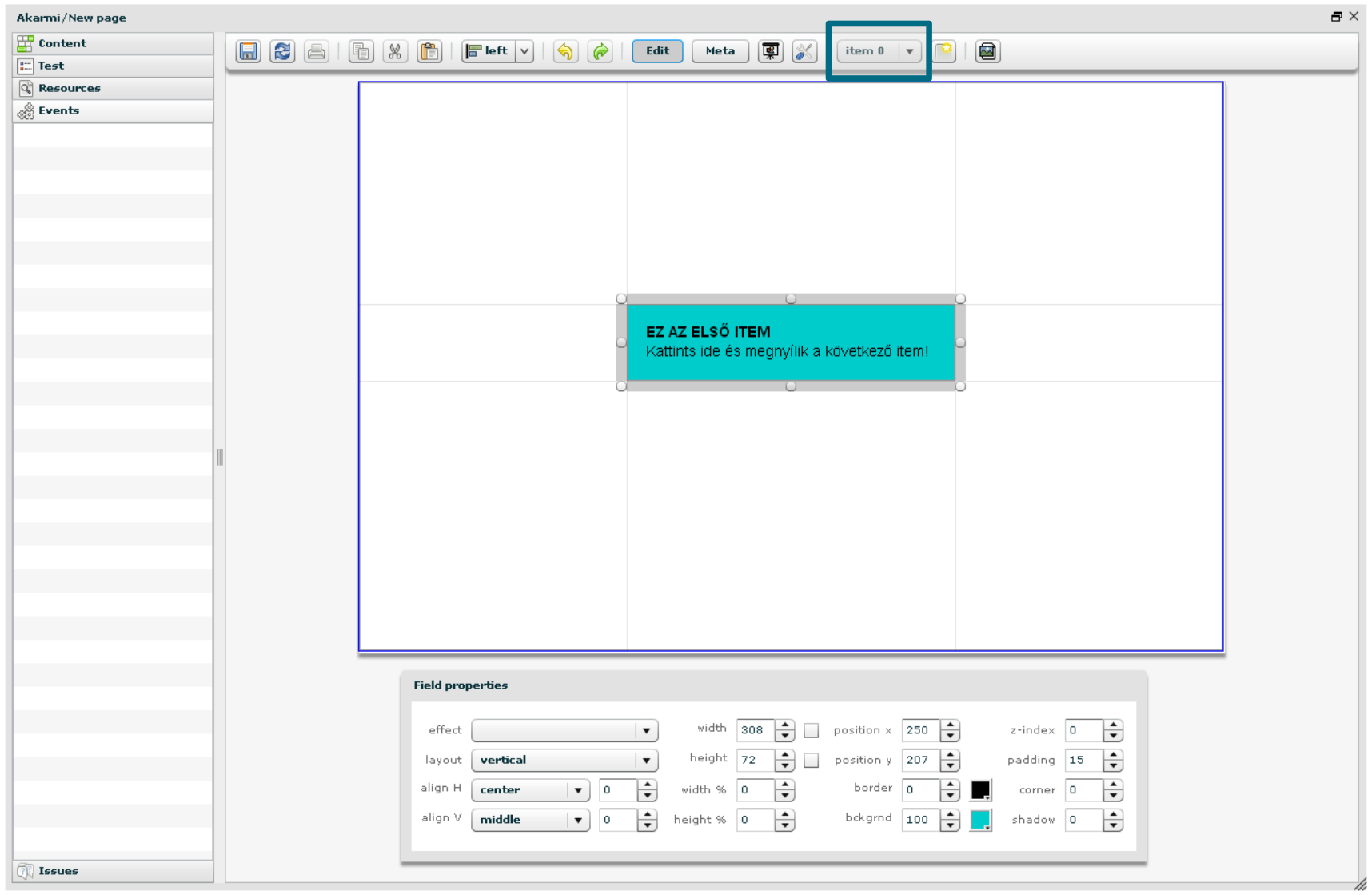The height and width of the screenshot is (895, 1372).
Task: Click the save floppy disk icon
Action: point(248,51)
